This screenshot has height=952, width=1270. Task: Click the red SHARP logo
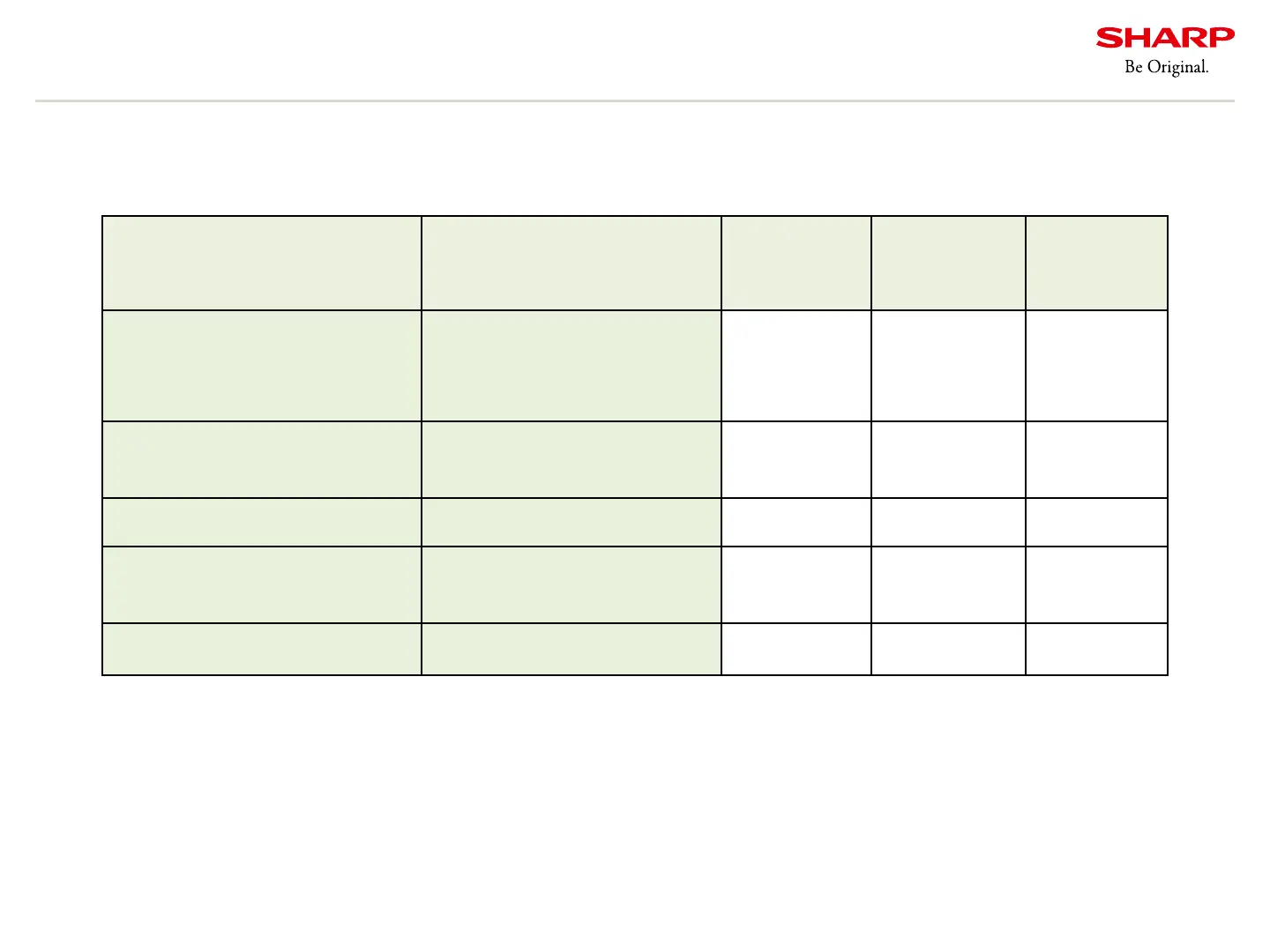[x=1165, y=38]
